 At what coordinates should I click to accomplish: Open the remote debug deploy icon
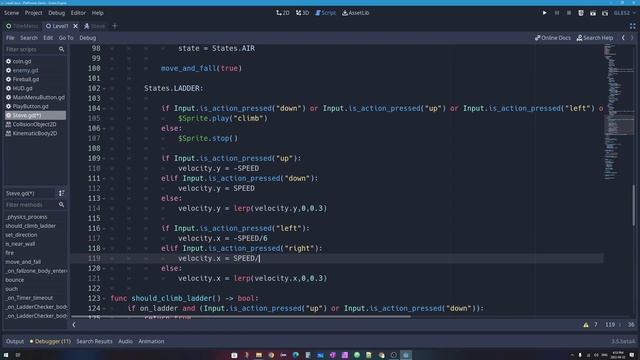coord(581,13)
